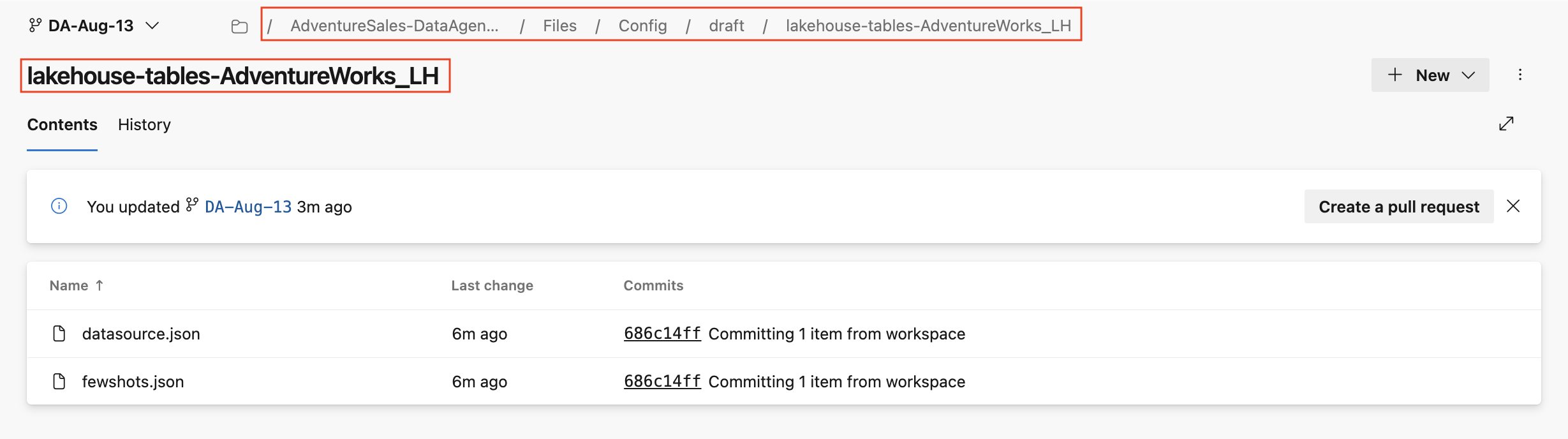Click the file icon beside fewshots.json
Screen dimensions: 1568x439
coord(59,382)
